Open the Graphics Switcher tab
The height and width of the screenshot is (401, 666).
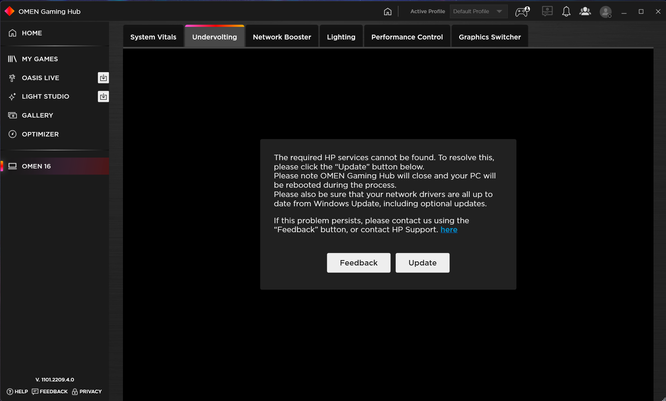coord(490,37)
